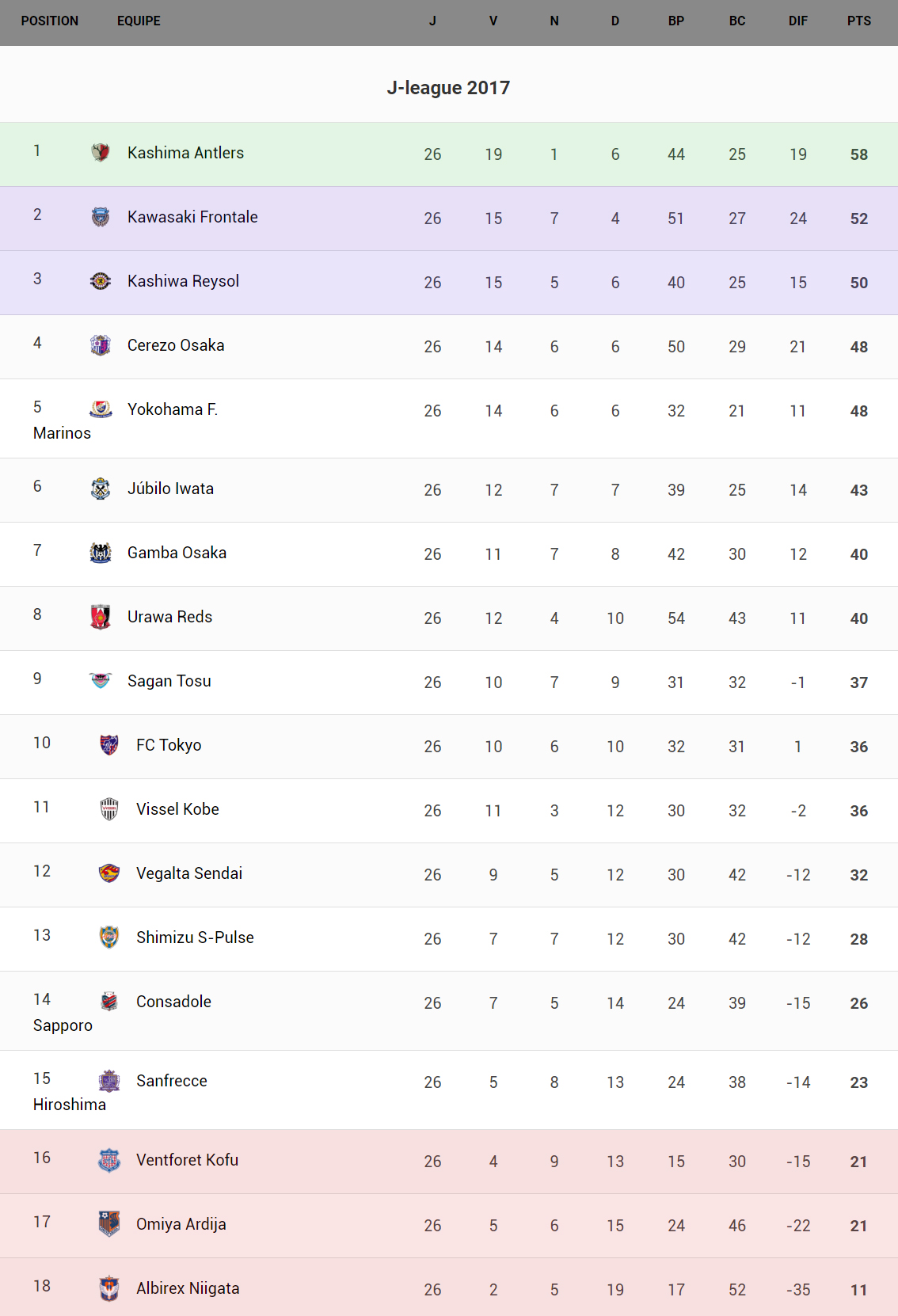
Task: Select the Shimizu S-Pulse team name
Action: tap(195, 938)
